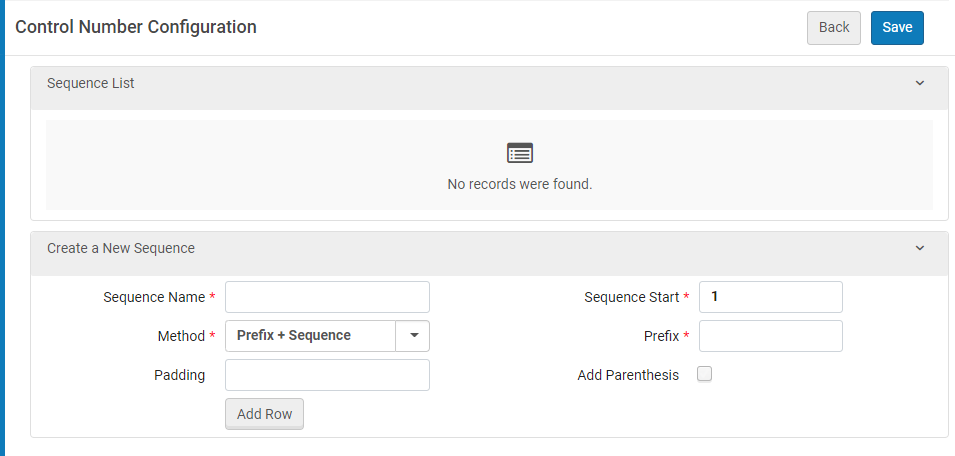
Task: Click the Control Number Configuration page heading
Action: click(136, 27)
